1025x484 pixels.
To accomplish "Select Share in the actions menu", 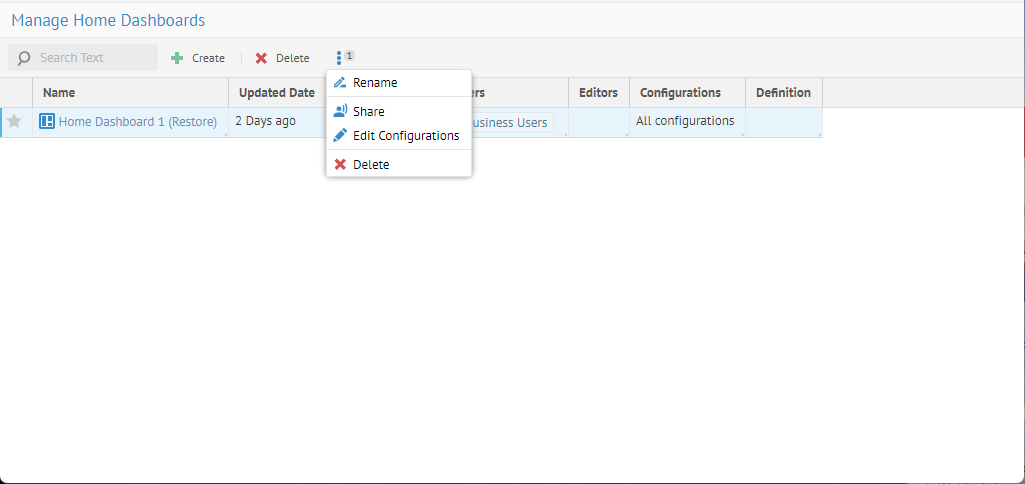I will pyautogui.click(x=369, y=111).
